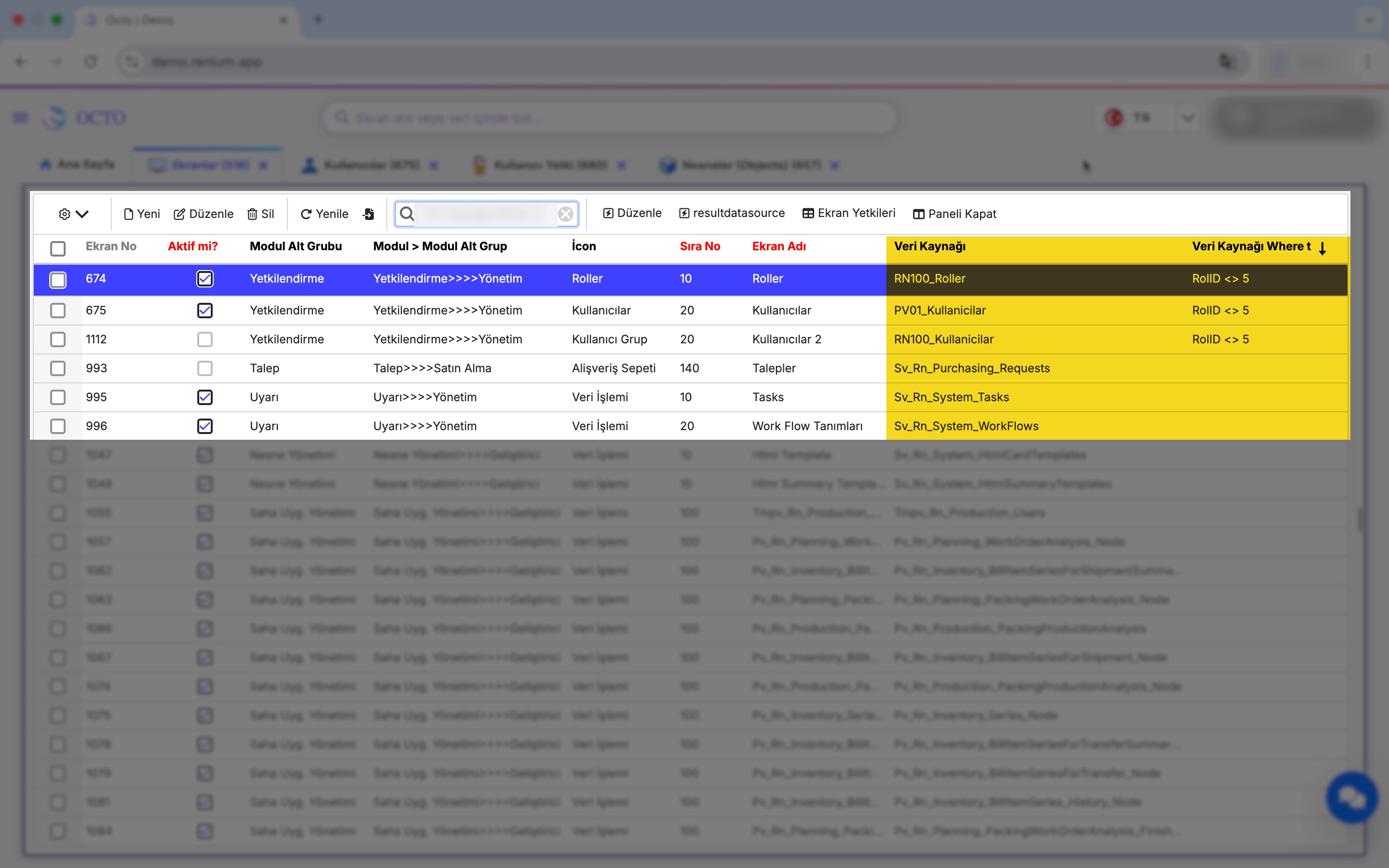Click into the grid search input field

[x=485, y=214]
